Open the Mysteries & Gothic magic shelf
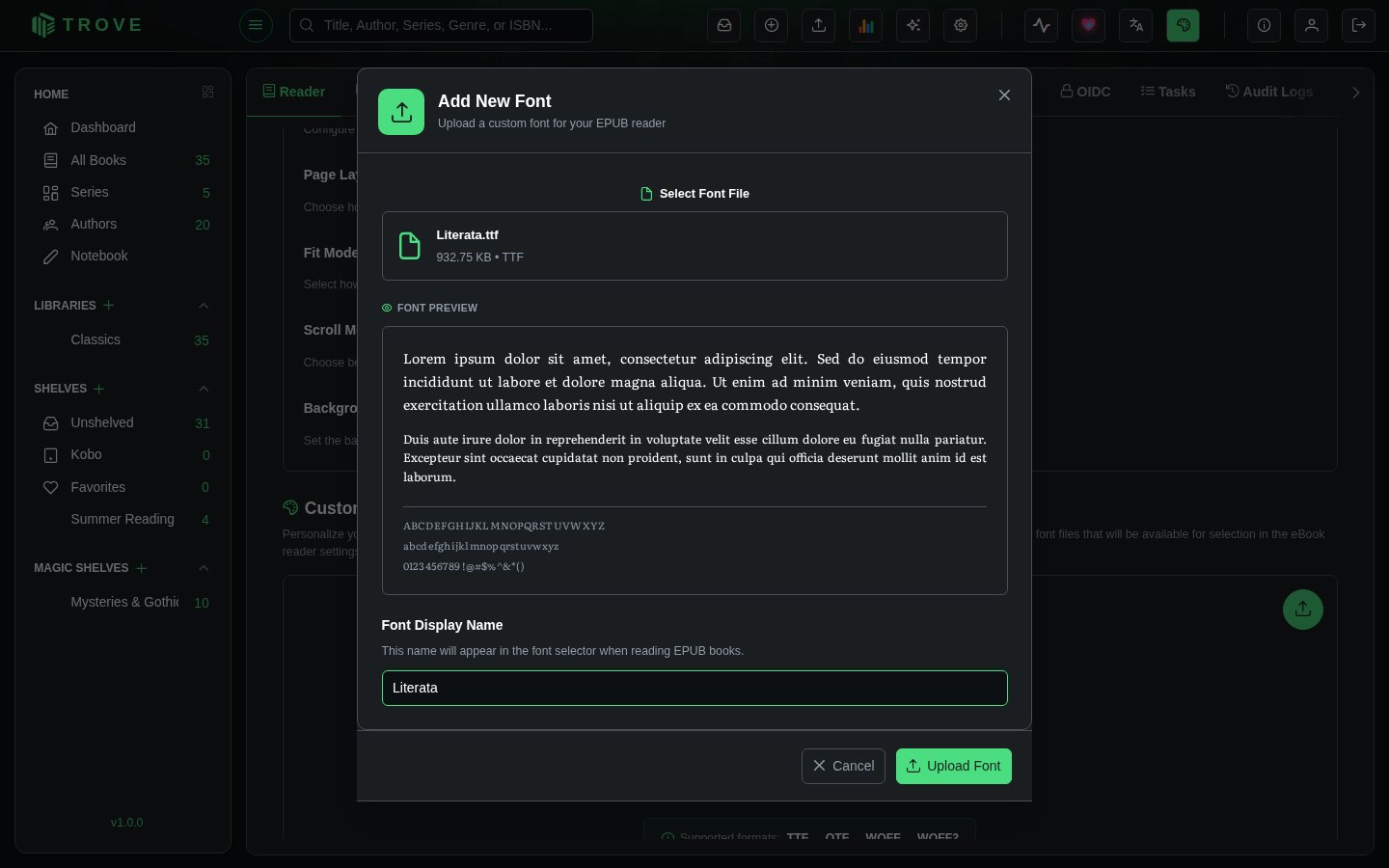Image resolution: width=1389 pixels, height=868 pixels. click(x=123, y=602)
